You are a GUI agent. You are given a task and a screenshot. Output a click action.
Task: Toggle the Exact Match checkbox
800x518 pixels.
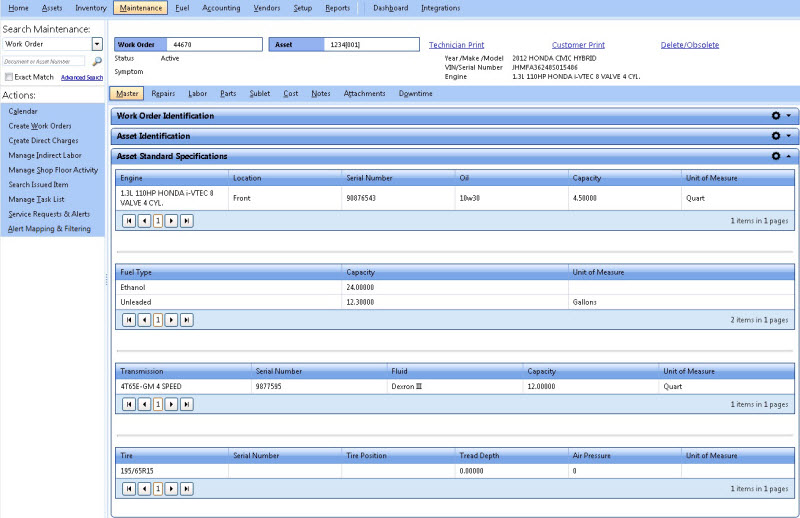pyautogui.click(x=9, y=77)
